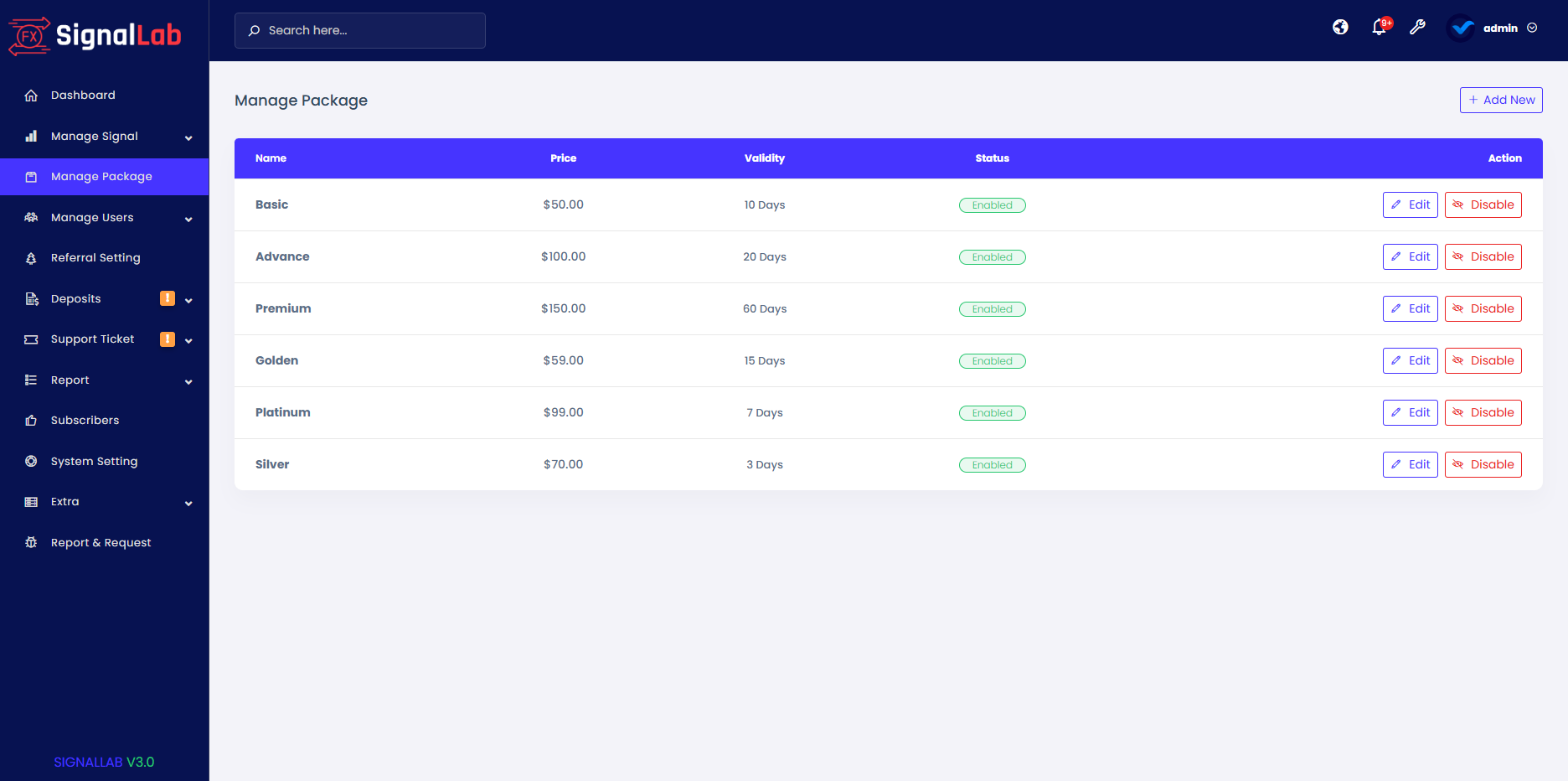Click the Enabled status badge for Golden

click(x=992, y=360)
